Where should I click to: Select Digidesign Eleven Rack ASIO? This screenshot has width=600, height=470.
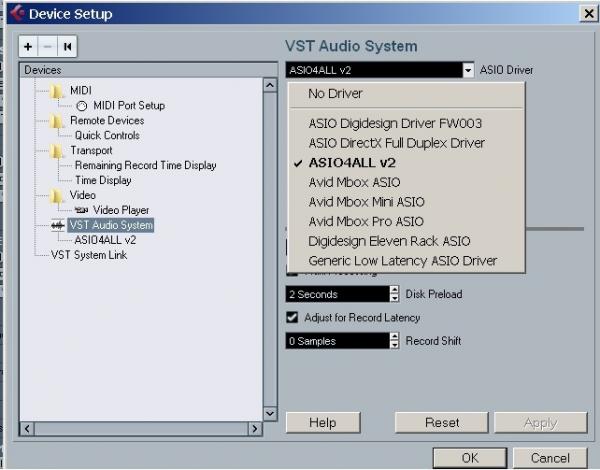(406, 242)
